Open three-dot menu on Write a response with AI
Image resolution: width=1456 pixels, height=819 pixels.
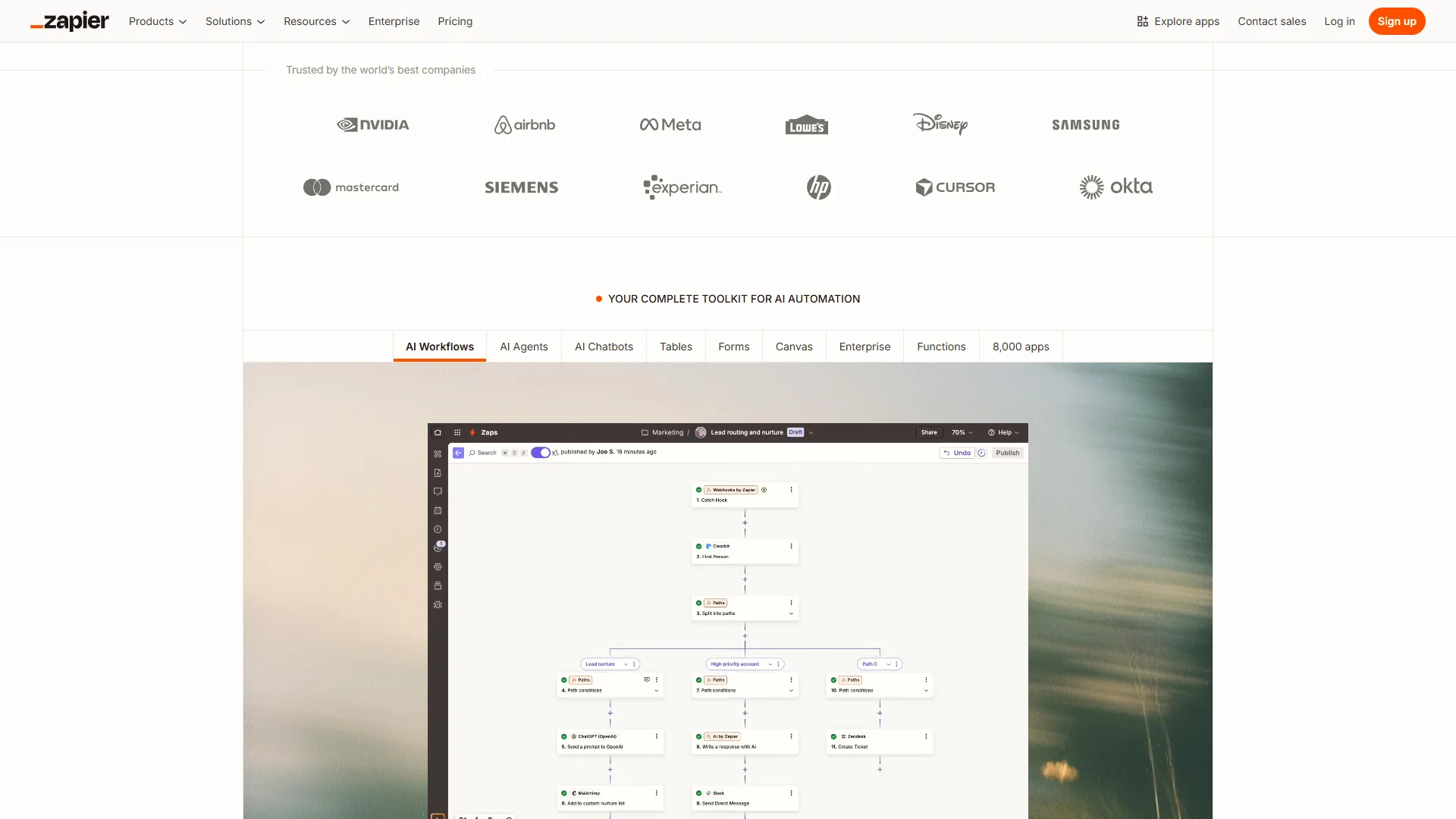(x=791, y=736)
